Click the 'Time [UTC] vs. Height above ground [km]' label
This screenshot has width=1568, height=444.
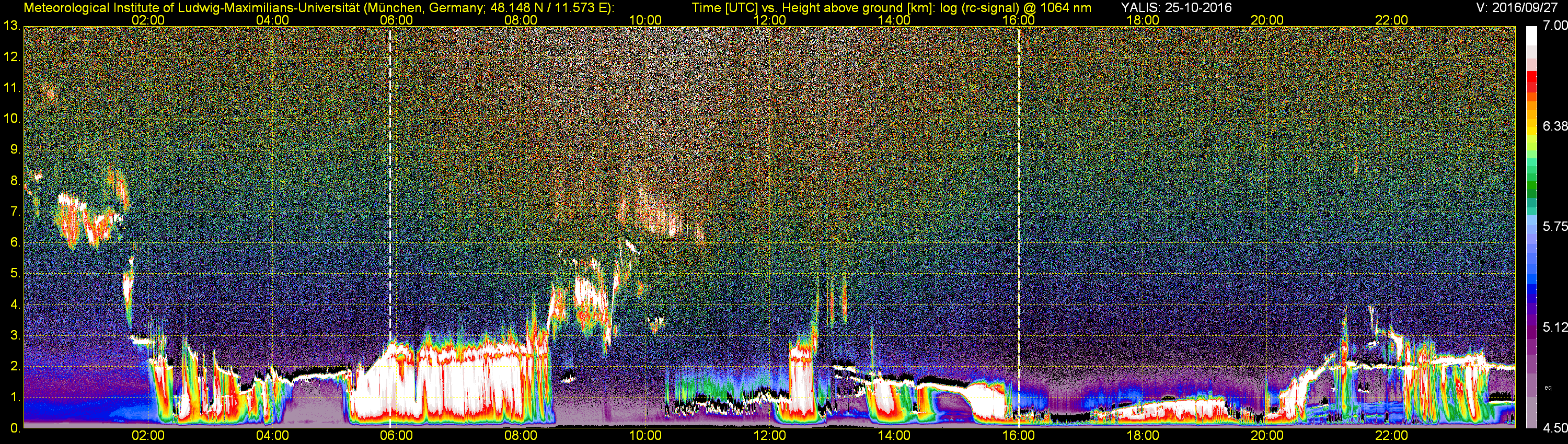tap(813, 8)
